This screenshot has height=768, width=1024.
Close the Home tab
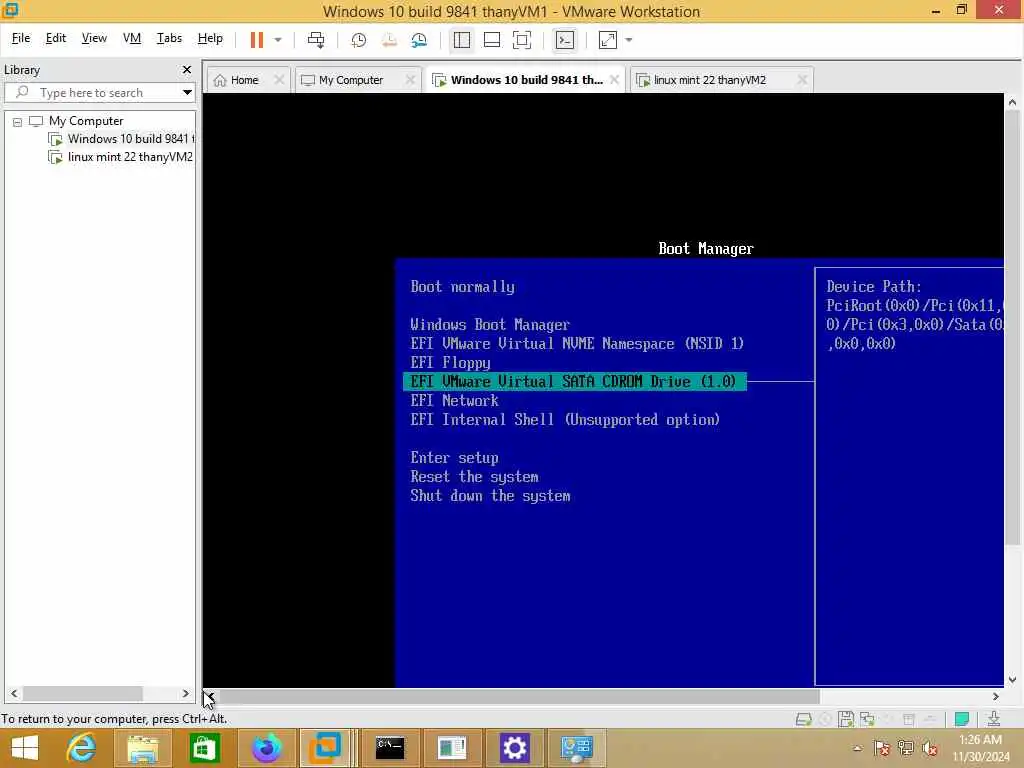(279, 79)
